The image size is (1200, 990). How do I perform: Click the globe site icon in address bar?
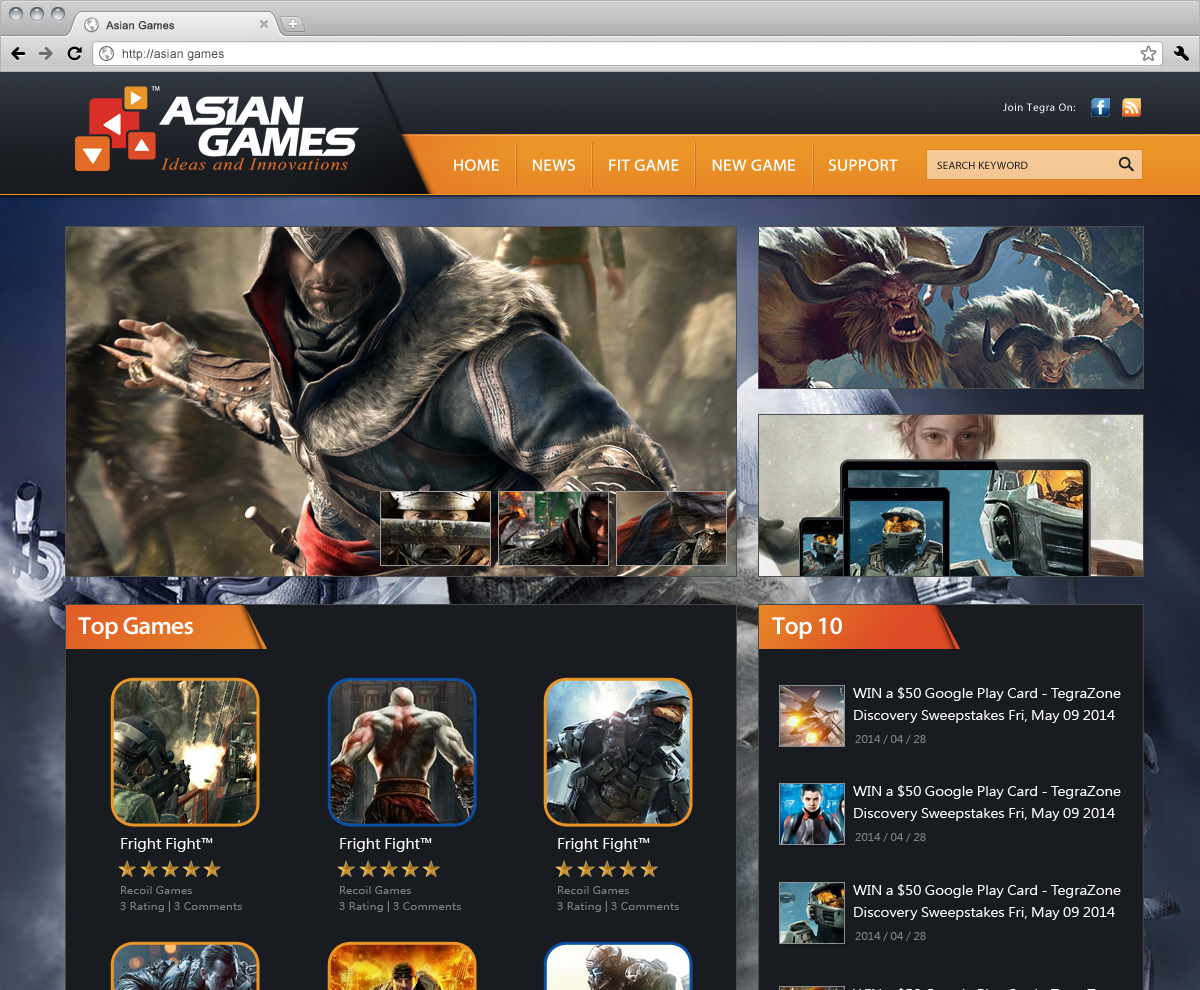coord(107,53)
